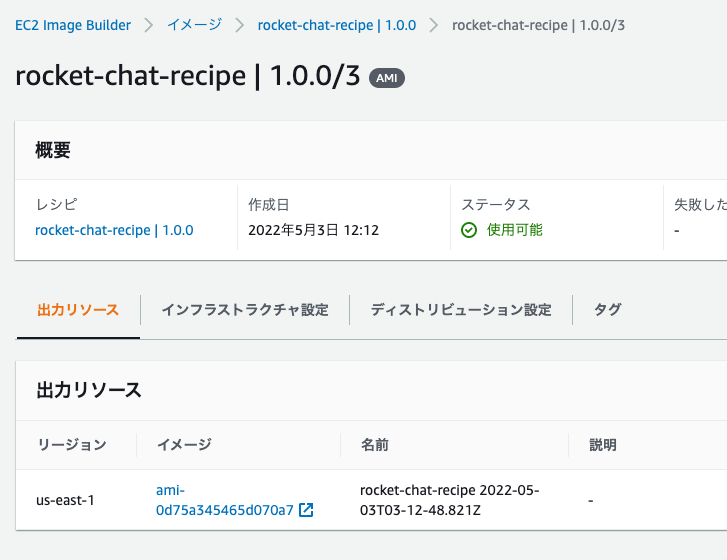
Task: Click the 名前 column header
Action: point(375,445)
